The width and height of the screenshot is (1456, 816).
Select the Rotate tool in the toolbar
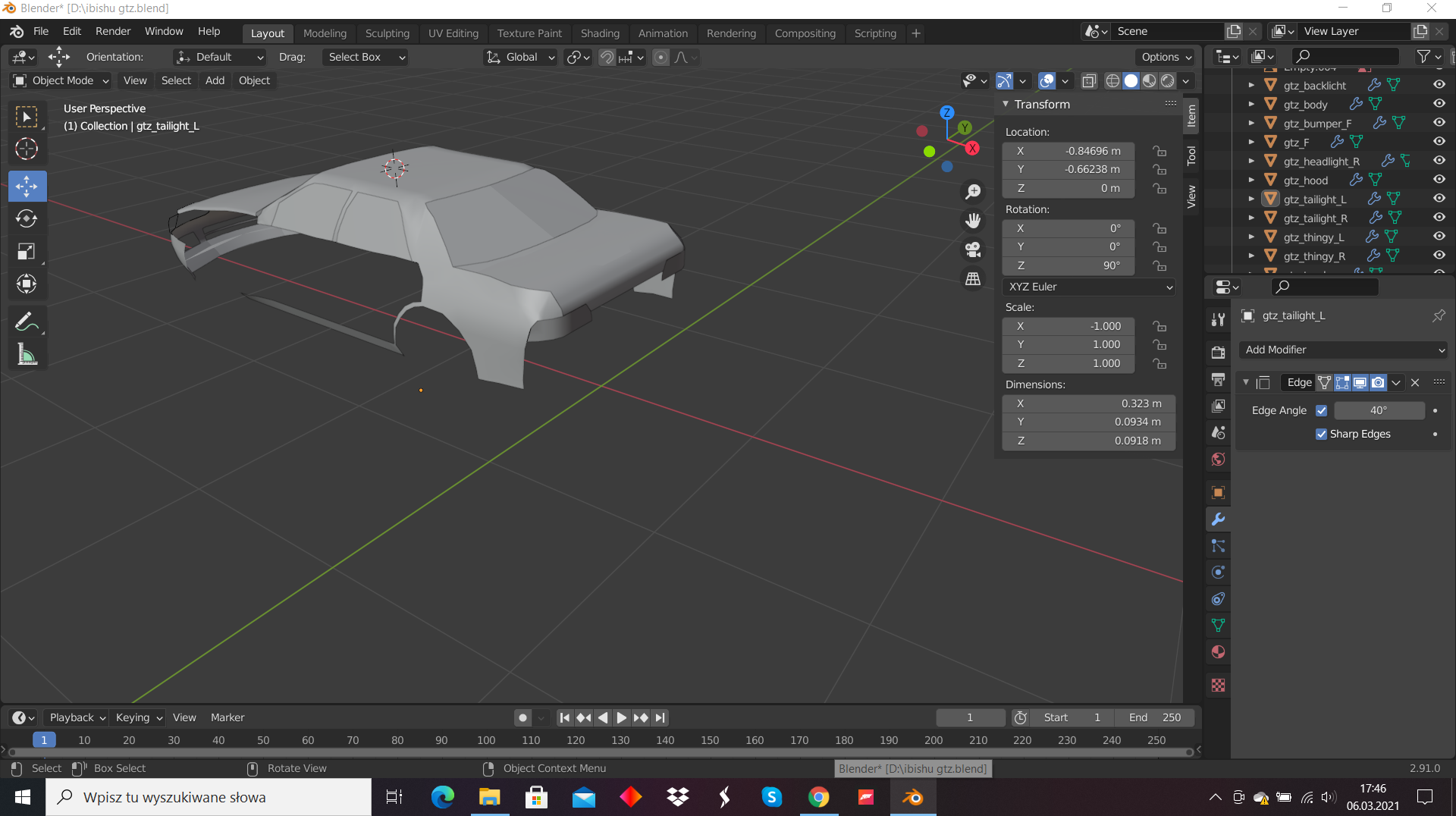[x=27, y=218]
